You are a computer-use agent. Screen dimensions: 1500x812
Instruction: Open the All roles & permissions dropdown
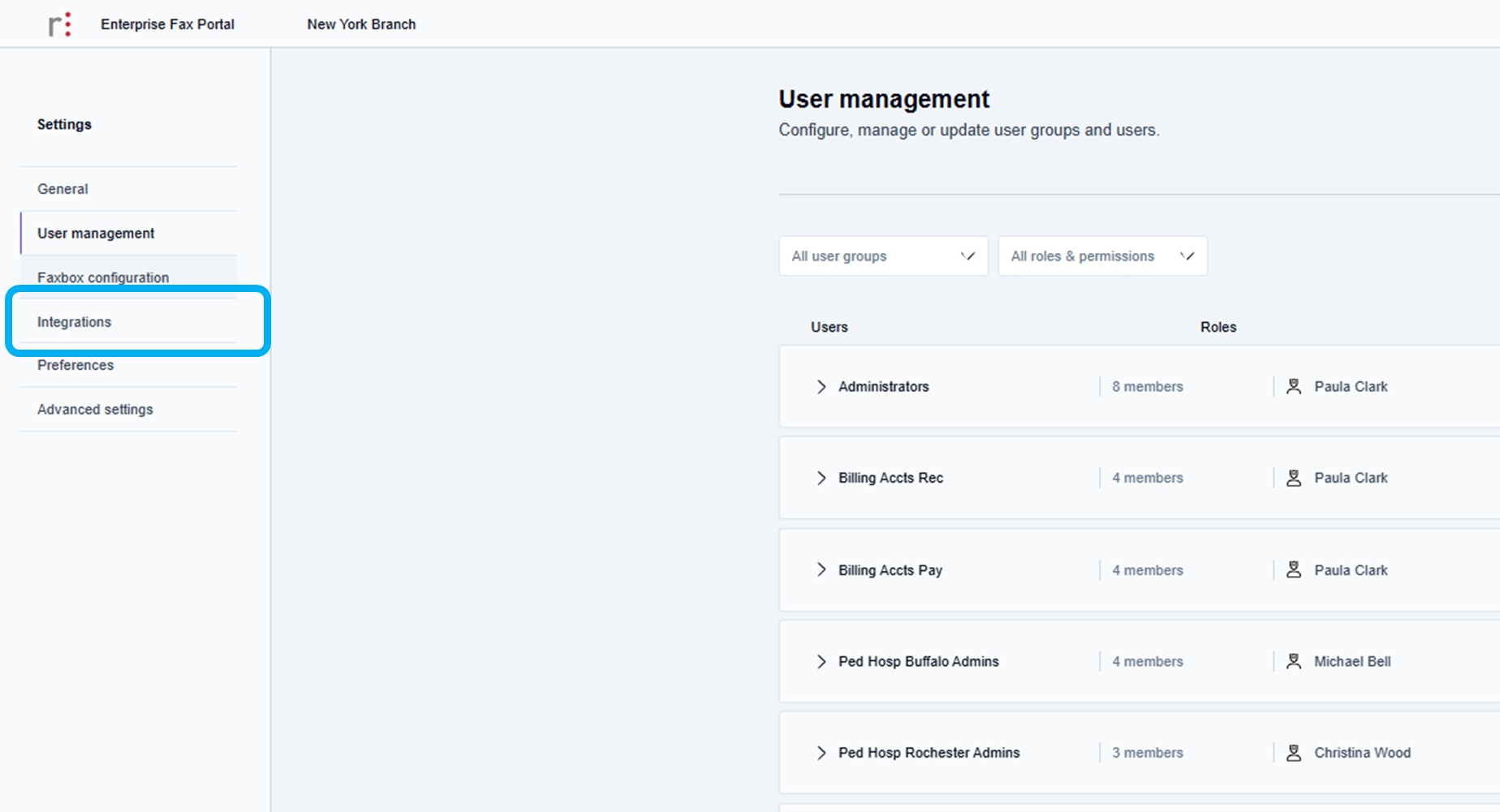(1101, 256)
